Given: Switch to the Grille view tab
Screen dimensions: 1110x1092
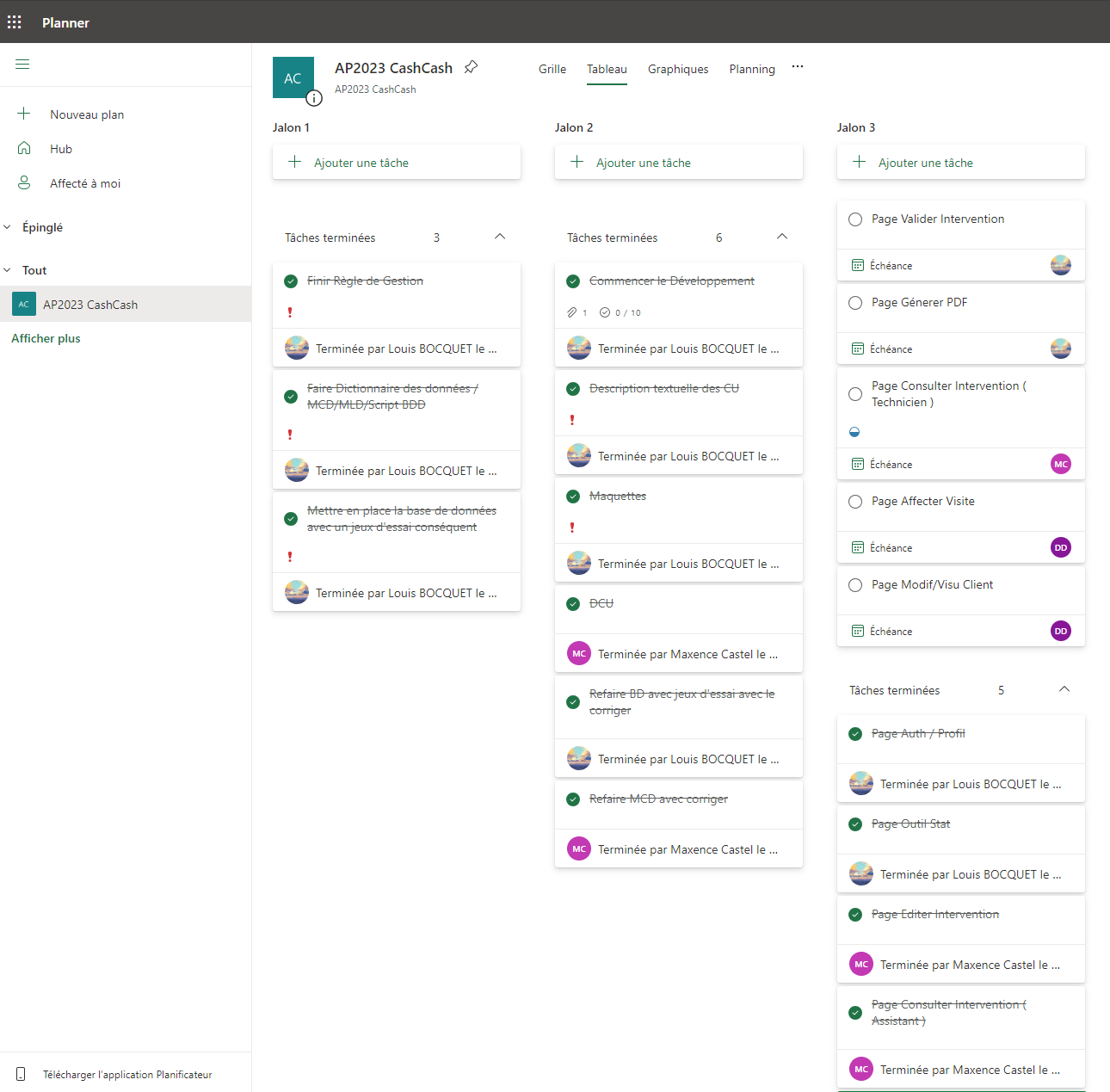Looking at the screenshot, I should tap(552, 69).
